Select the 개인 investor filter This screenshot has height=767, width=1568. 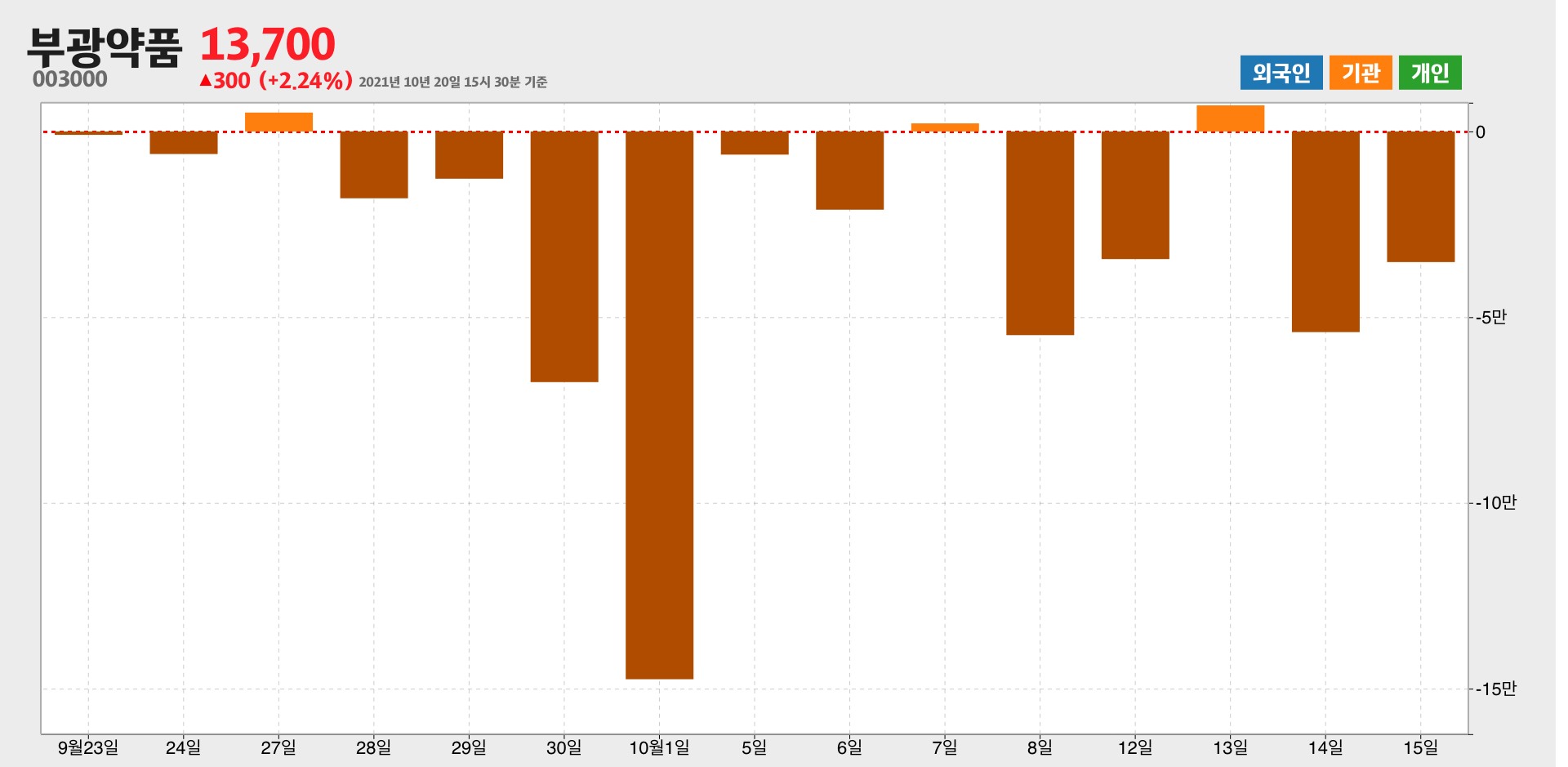(x=1430, y=73)
